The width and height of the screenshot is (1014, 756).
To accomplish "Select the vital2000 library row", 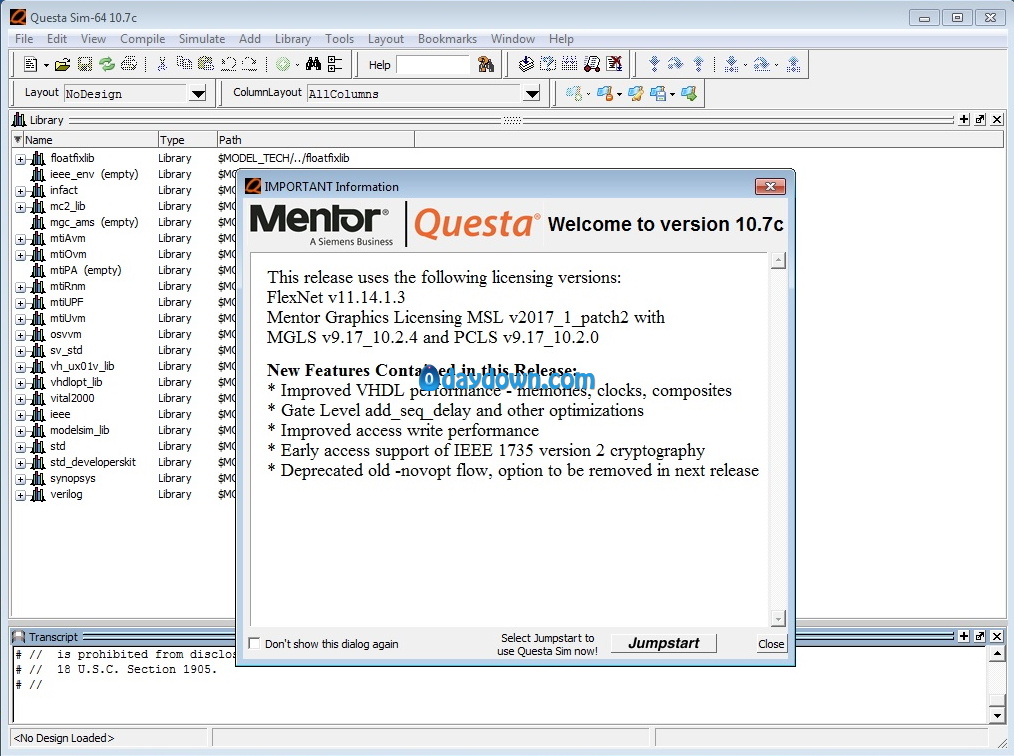I will (72, 398).
